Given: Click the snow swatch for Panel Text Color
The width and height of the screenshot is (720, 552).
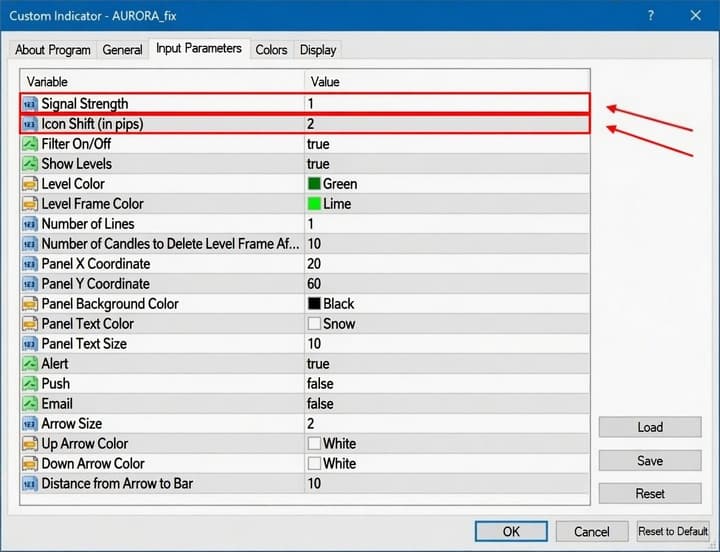Looking at the screenshot, I should (314, 324).
